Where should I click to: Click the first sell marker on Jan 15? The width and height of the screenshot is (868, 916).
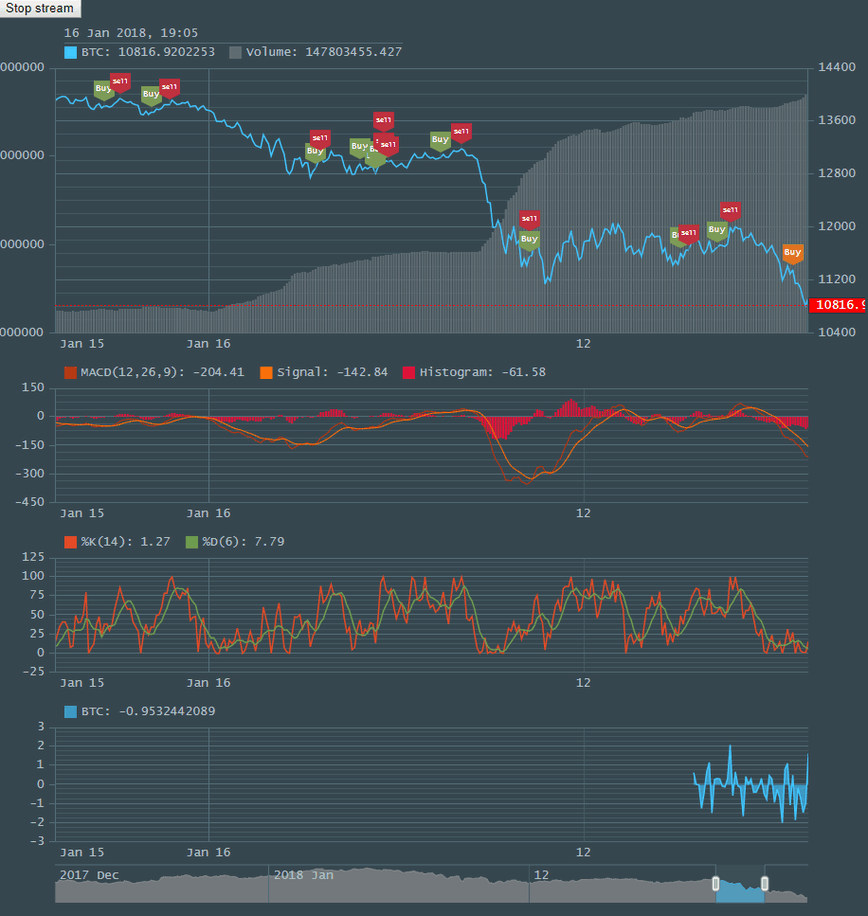pyautogui.click(x=120, y=82)
